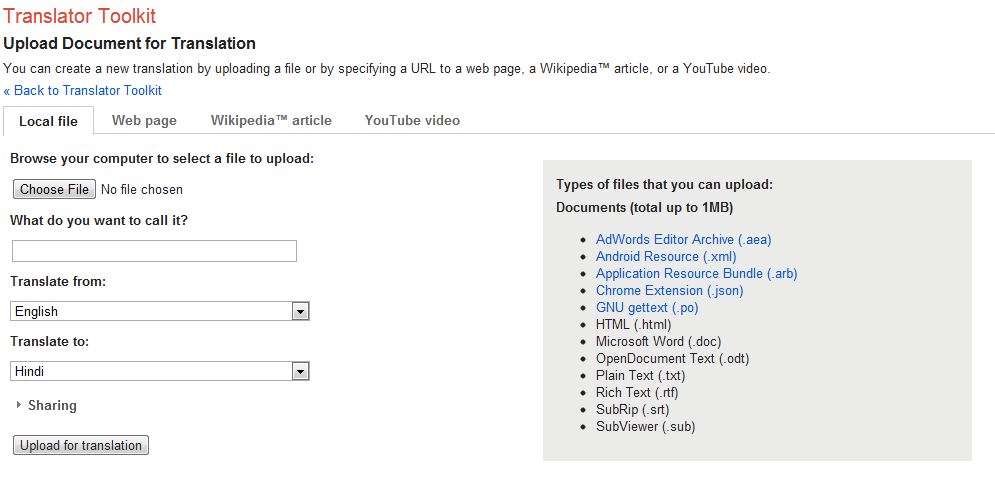Image resolution: width=995 pixels, height=502 pixels.
Task: Click 'Browse your computer to select a file' label
Action: pos(162,159)
